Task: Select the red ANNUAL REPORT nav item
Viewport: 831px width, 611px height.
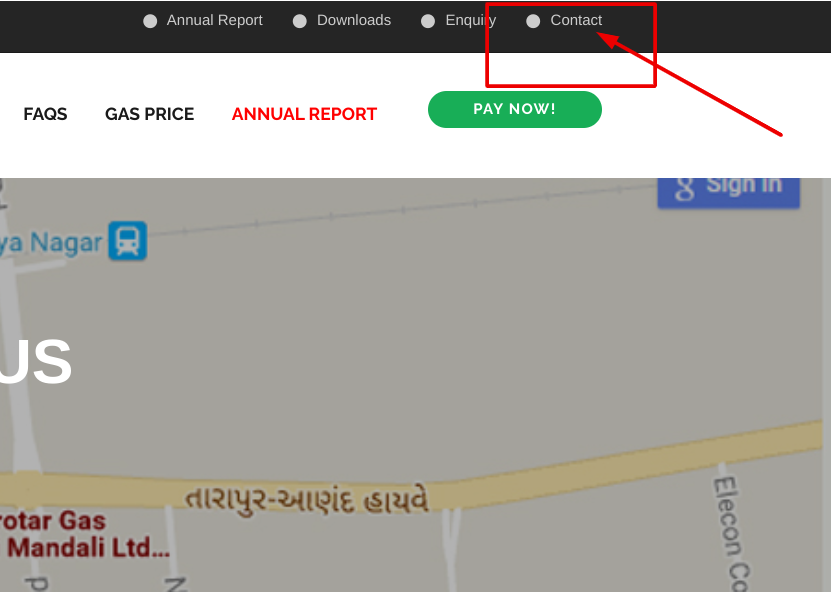Action: point(304,114)
